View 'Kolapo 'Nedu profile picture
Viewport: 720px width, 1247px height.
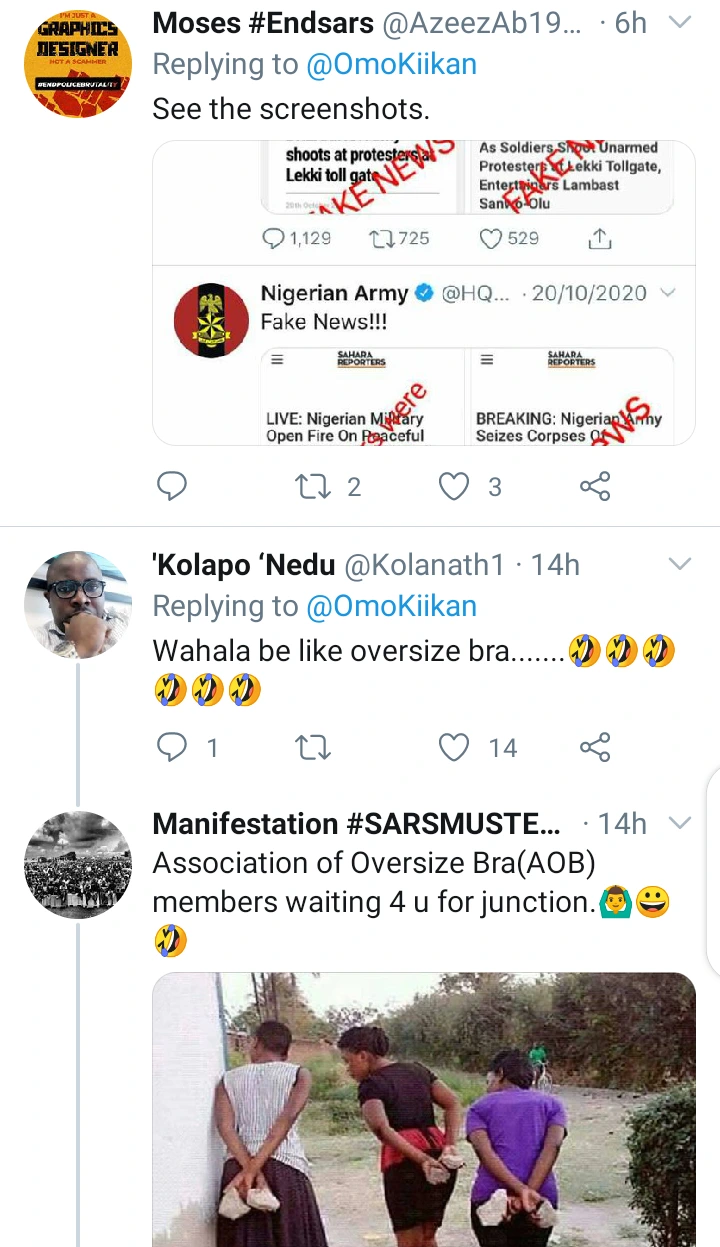click(77, 604)
